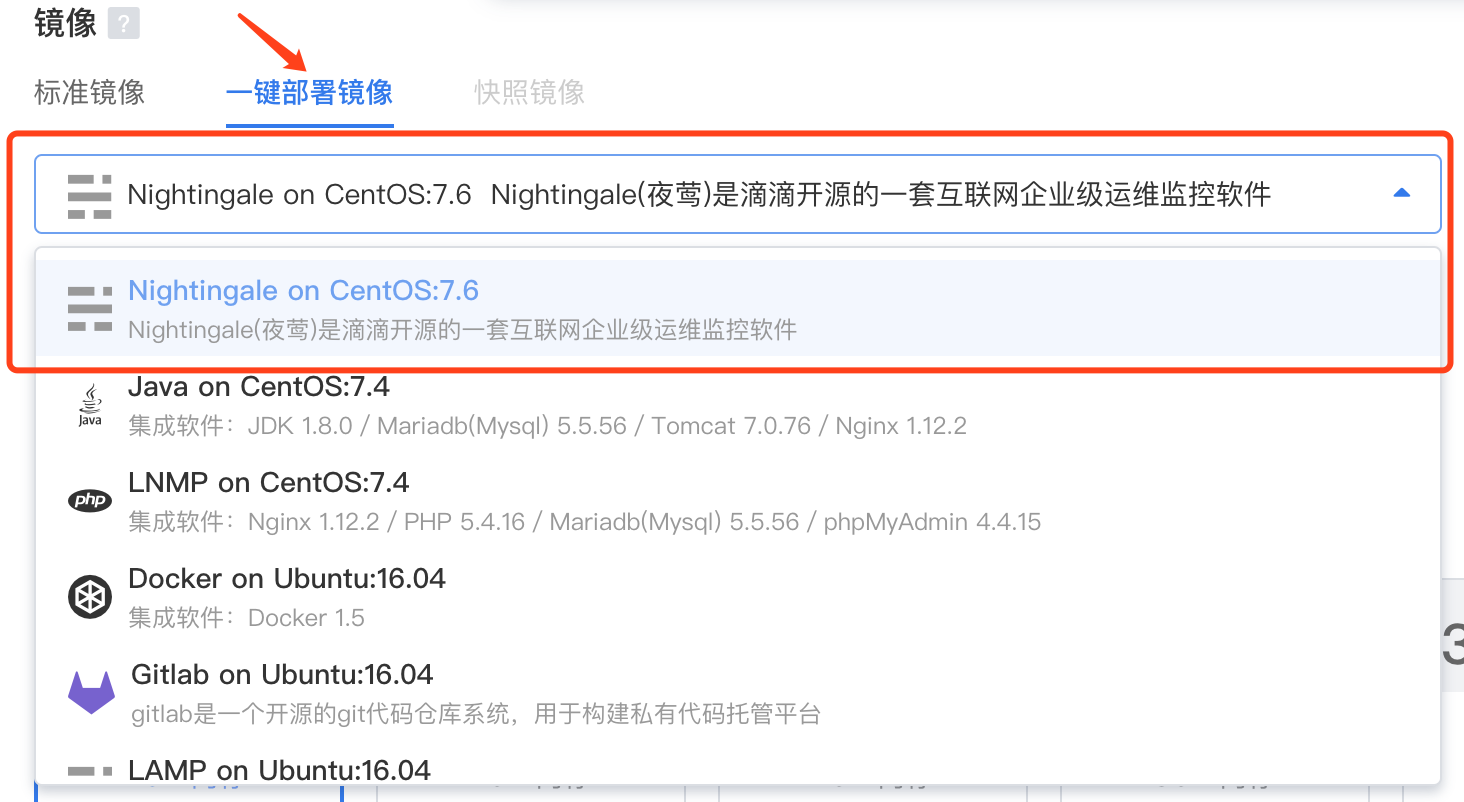Click the Java coffee cup icon

point(90,405)
